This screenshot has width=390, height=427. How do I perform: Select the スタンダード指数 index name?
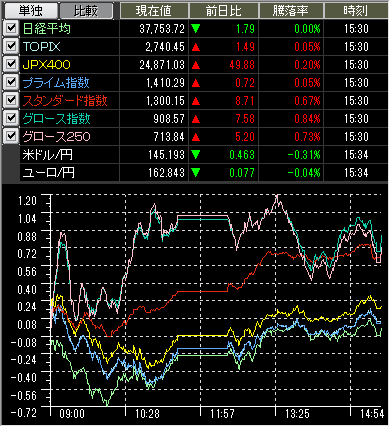(65, 101)
